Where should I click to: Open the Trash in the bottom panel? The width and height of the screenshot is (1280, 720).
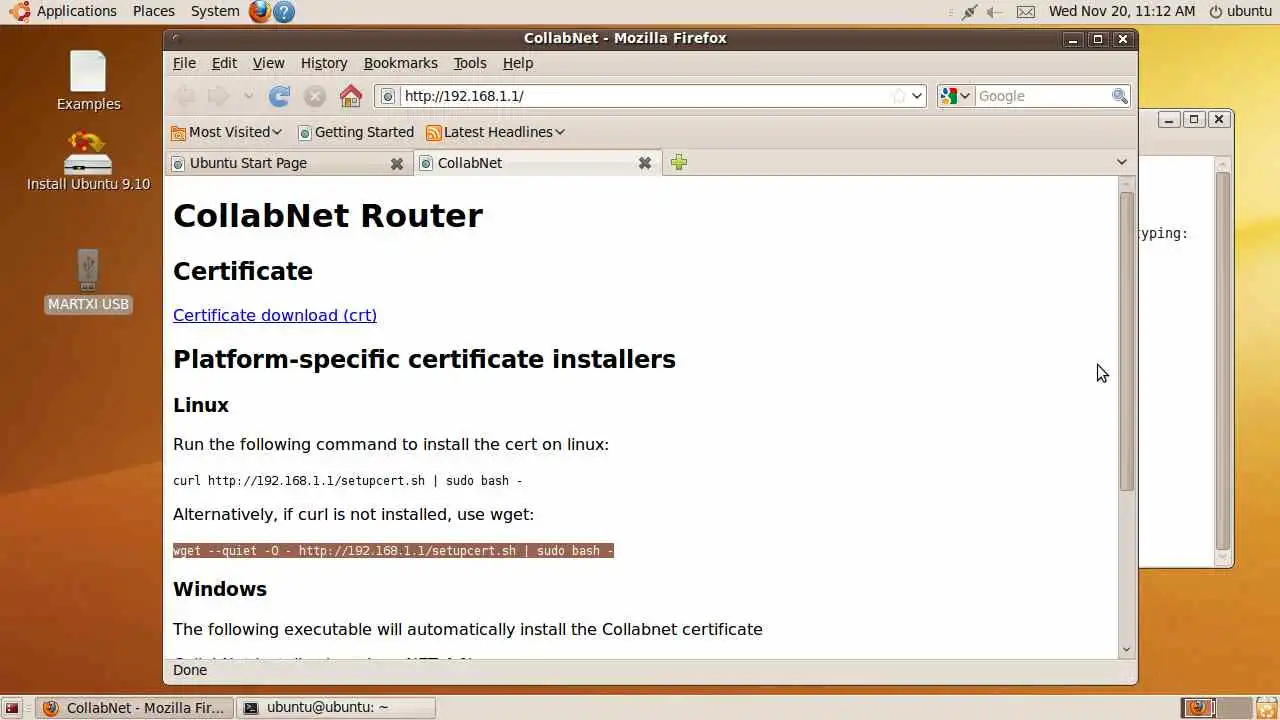(x=1267, y=708)
